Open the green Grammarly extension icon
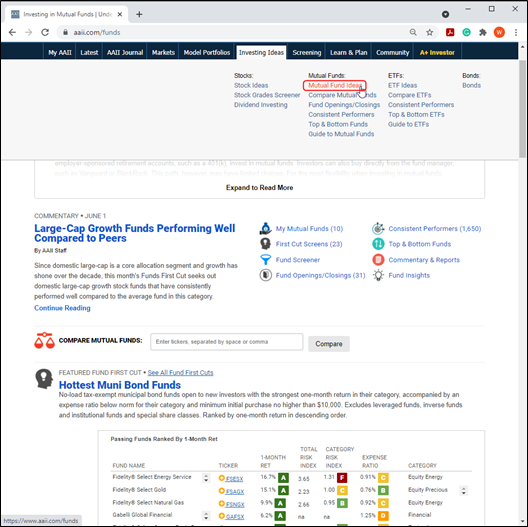 [x=466, y=32]
